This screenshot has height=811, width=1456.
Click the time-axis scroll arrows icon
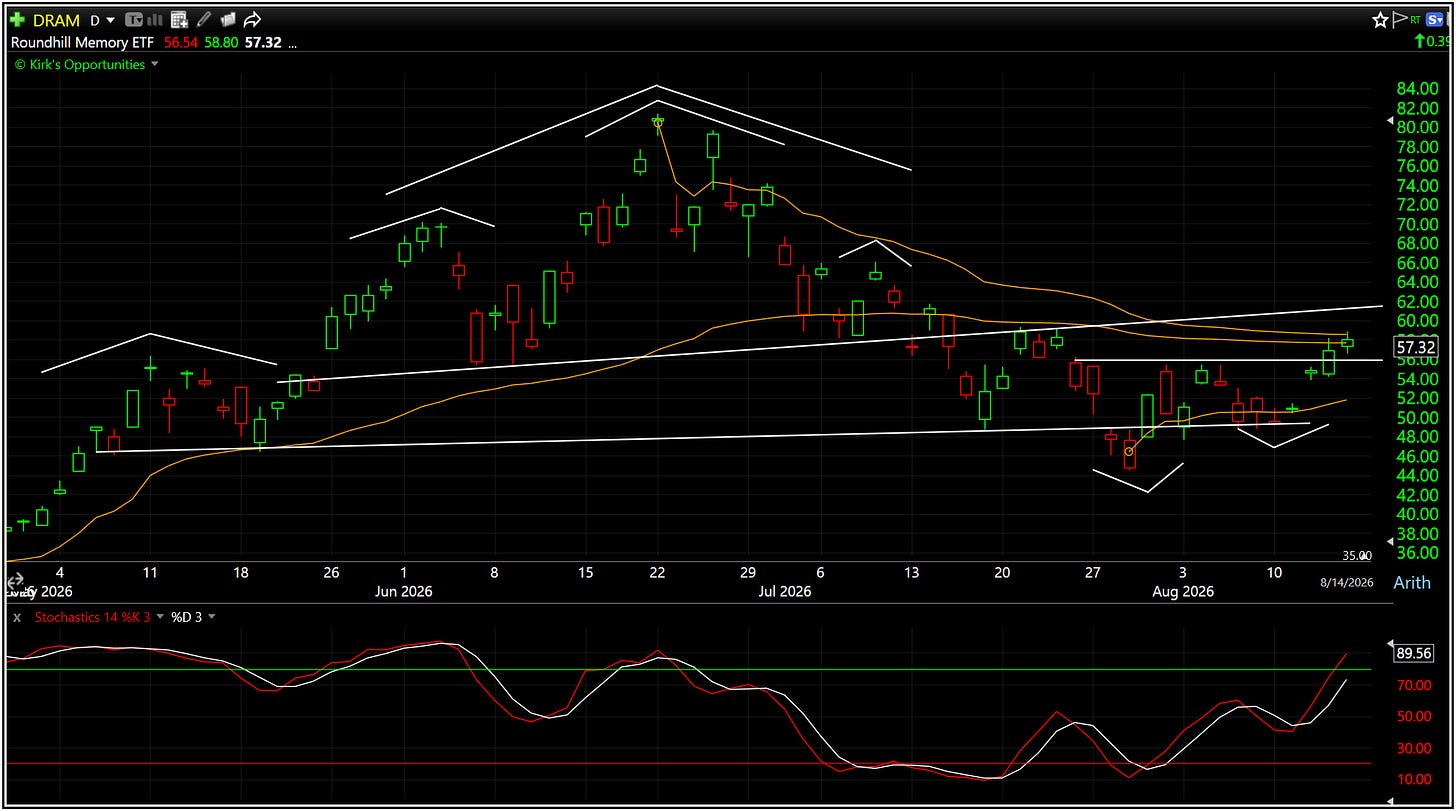tap(14, 581)
